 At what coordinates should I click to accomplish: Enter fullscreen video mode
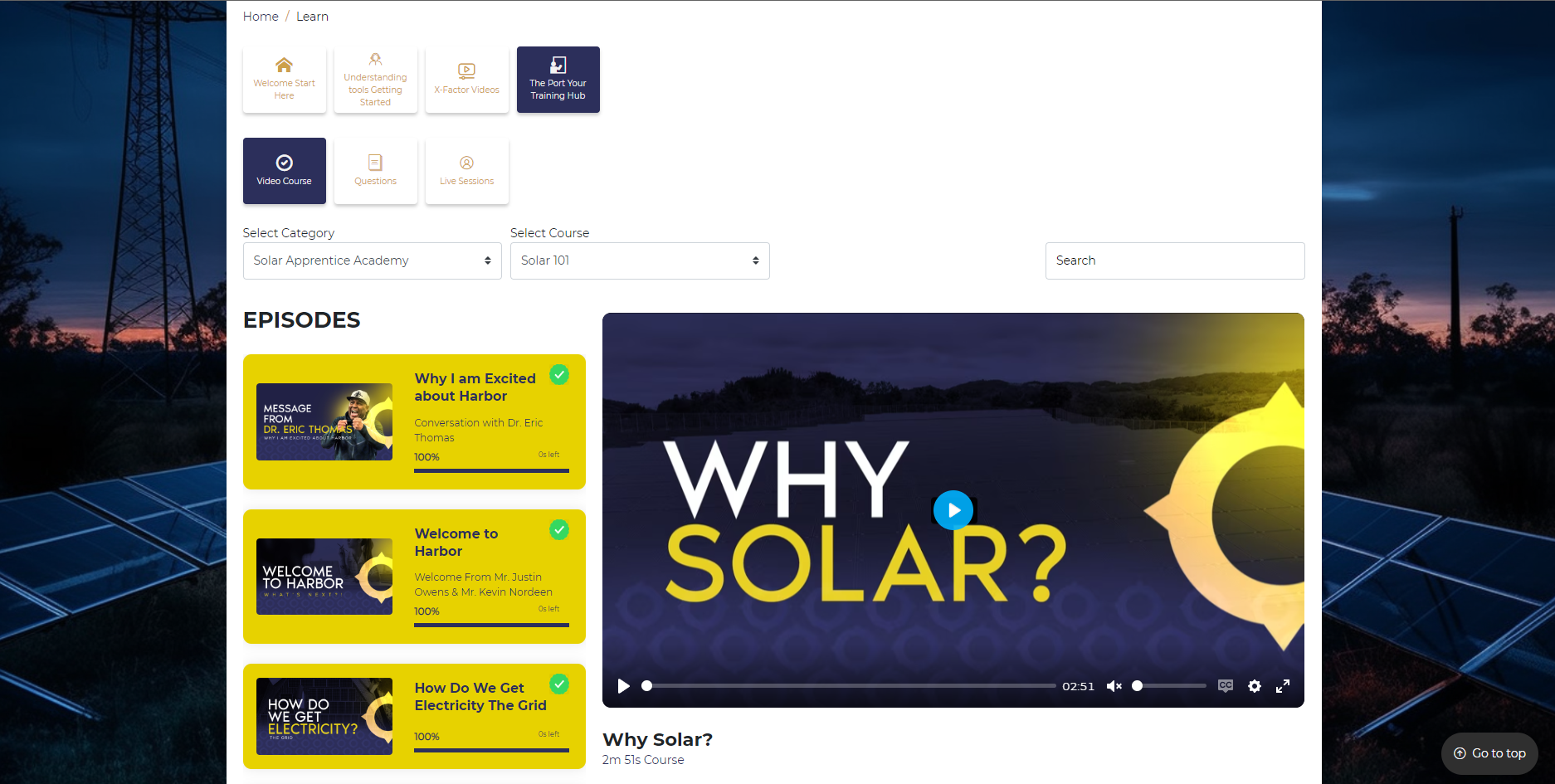[1282, 686]
